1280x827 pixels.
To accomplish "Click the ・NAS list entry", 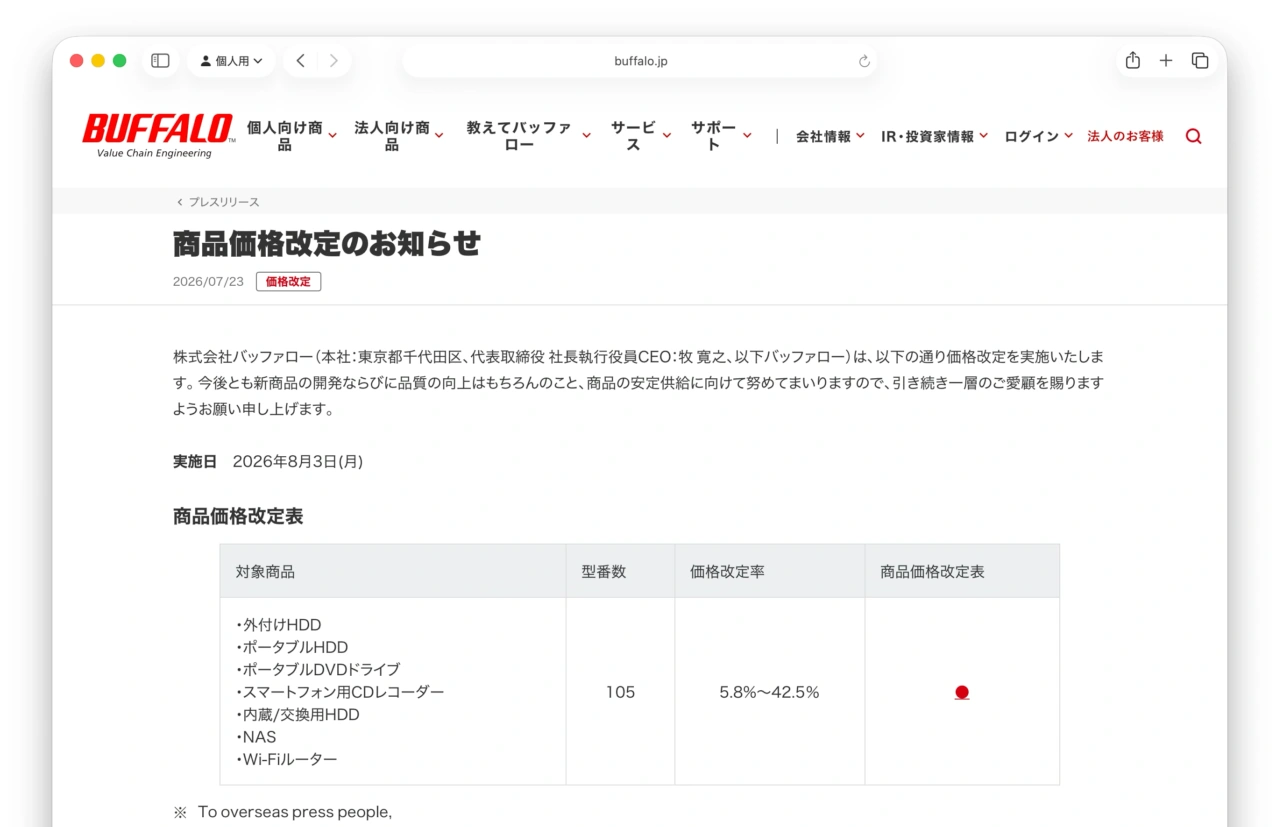I will tap(256, 737).
